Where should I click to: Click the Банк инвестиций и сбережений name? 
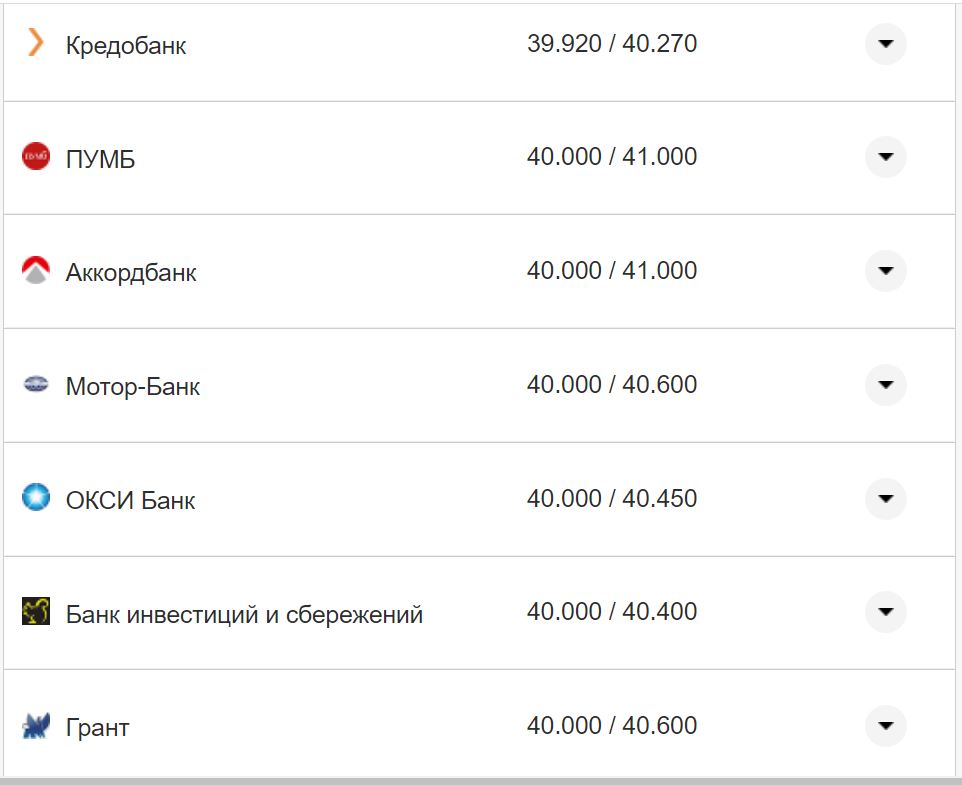point(244,614)
